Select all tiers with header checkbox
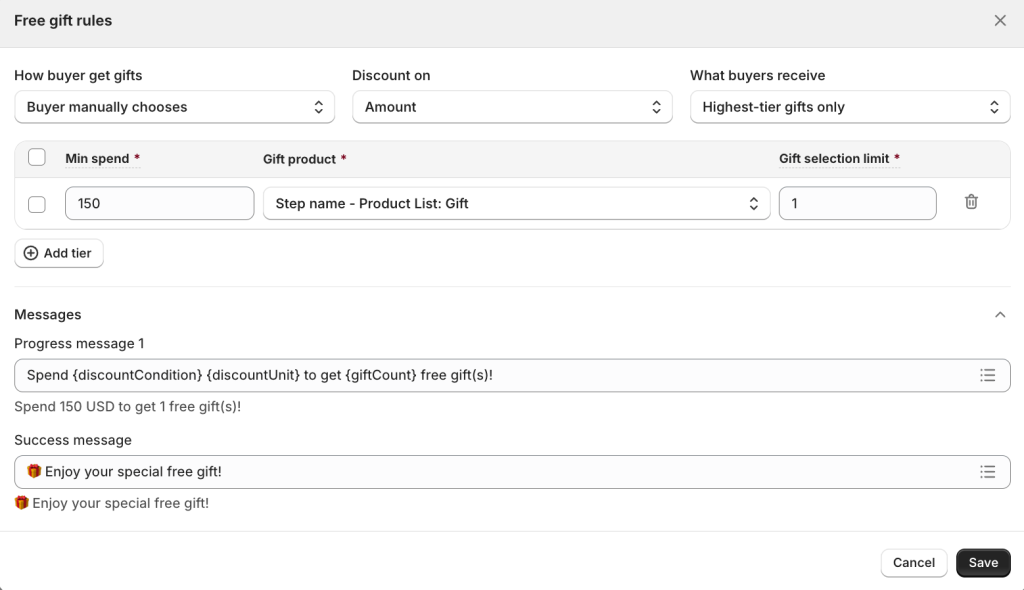This screenshot has width=1024, height=590. pos(37,157)
